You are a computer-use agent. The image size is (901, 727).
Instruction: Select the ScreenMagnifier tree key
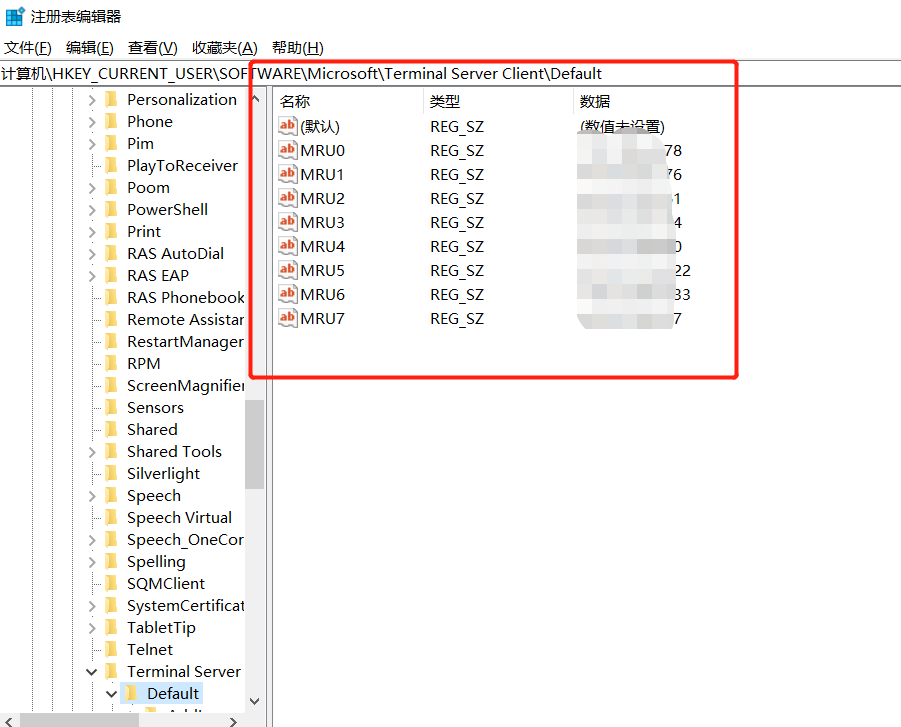click(186, 386)
